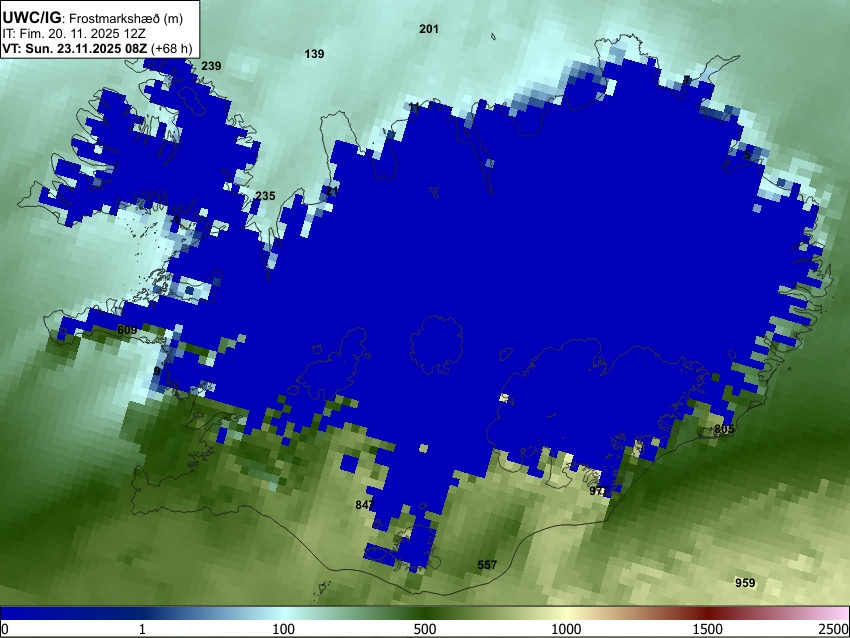Click the legend label "500"
The image size is (850, 638).
click(424, 629)
